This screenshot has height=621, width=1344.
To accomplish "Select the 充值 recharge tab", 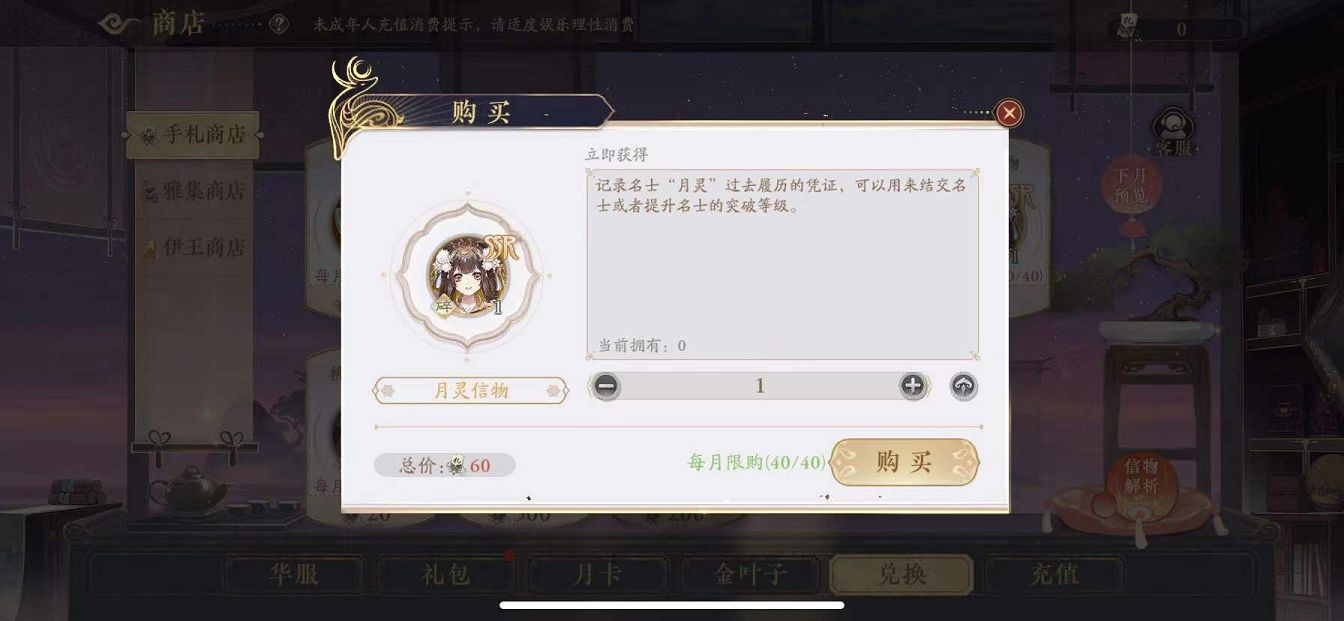I will click(x=1054, y=575).
